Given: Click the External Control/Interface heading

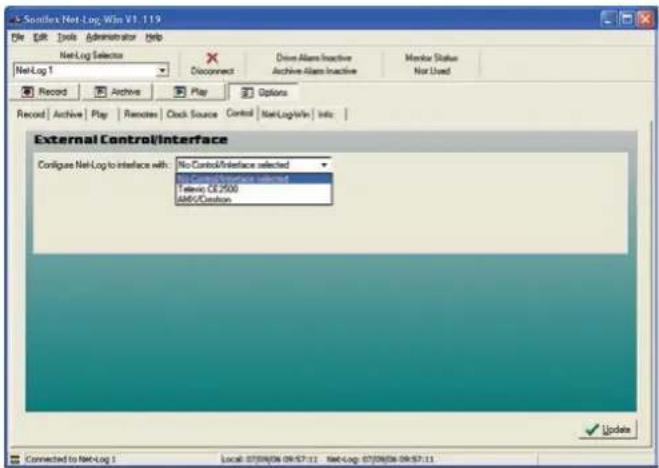Looking at the screenshot, I should [x=131, y=140].
